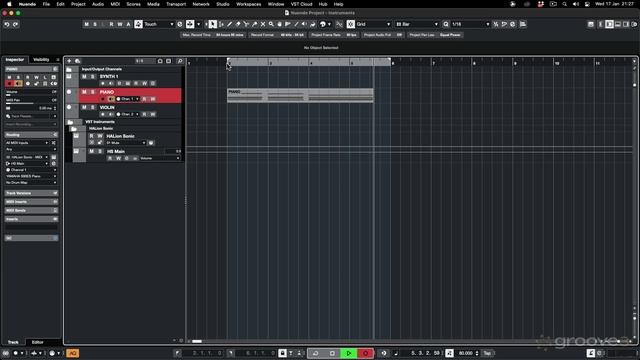Toggle Record Enable on PIANO track
Screen dimensions: 640x360
[x=102, y=99]
